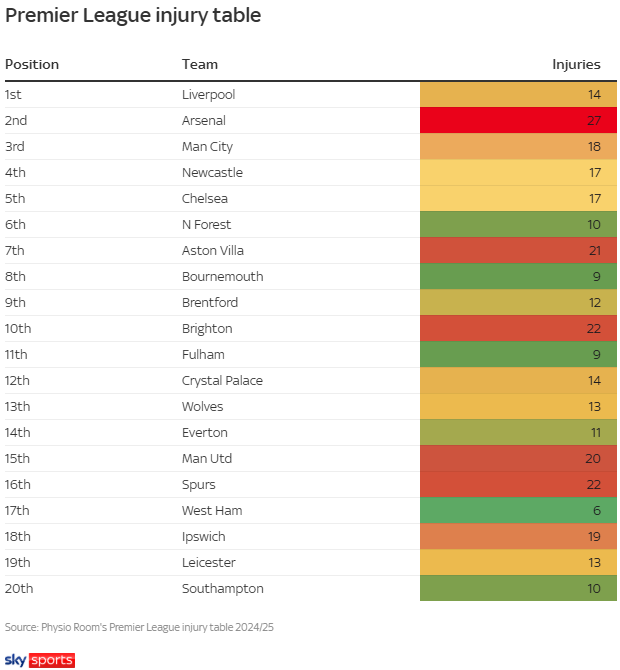Click the Position column header
Viewport: 620px width, 670px height.
click(32, 64)
